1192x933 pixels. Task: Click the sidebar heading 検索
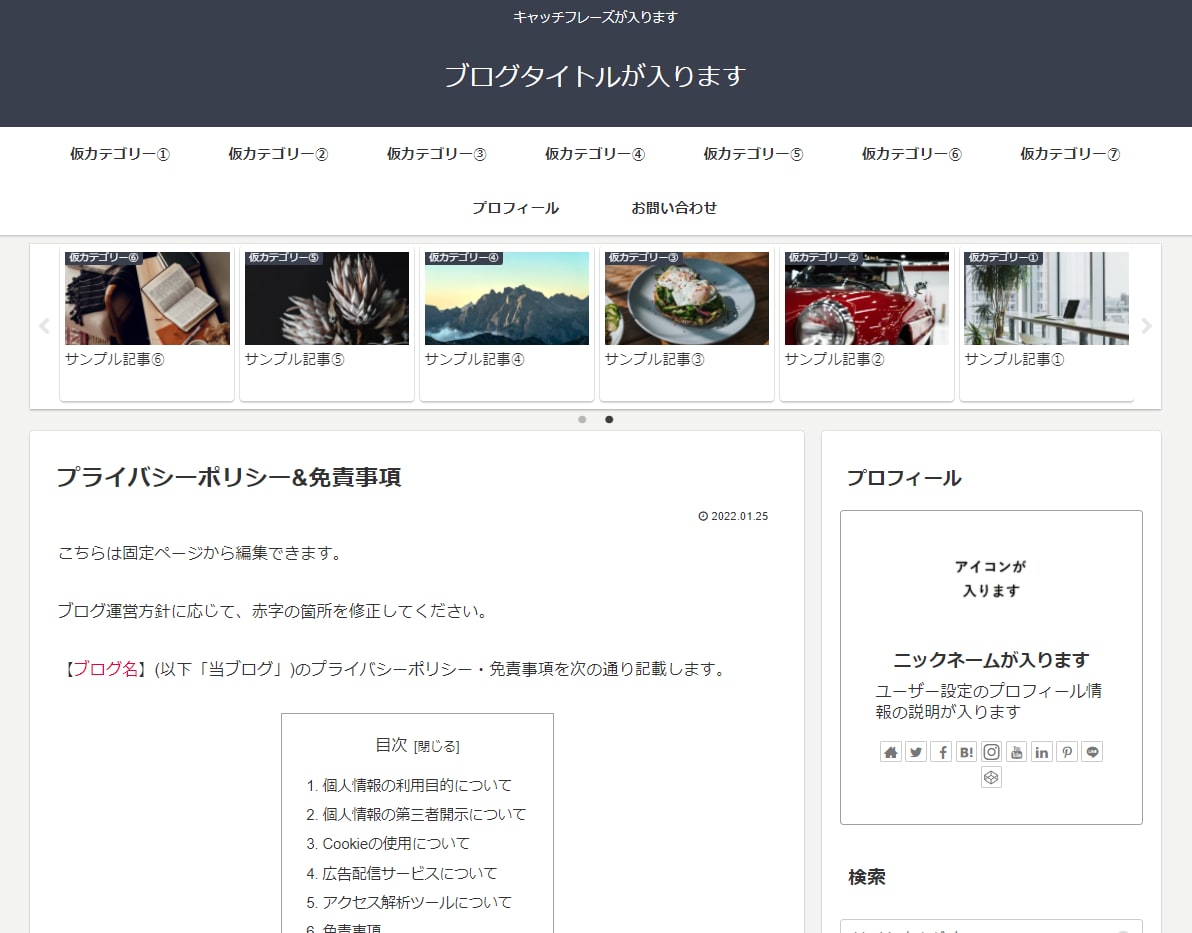click(867, 877)
